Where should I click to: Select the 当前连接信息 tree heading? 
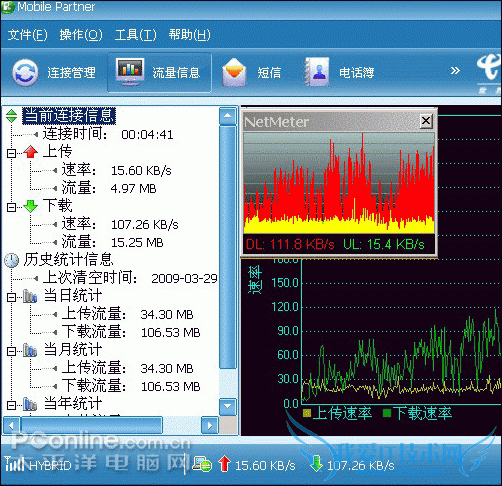pos(69,116)
